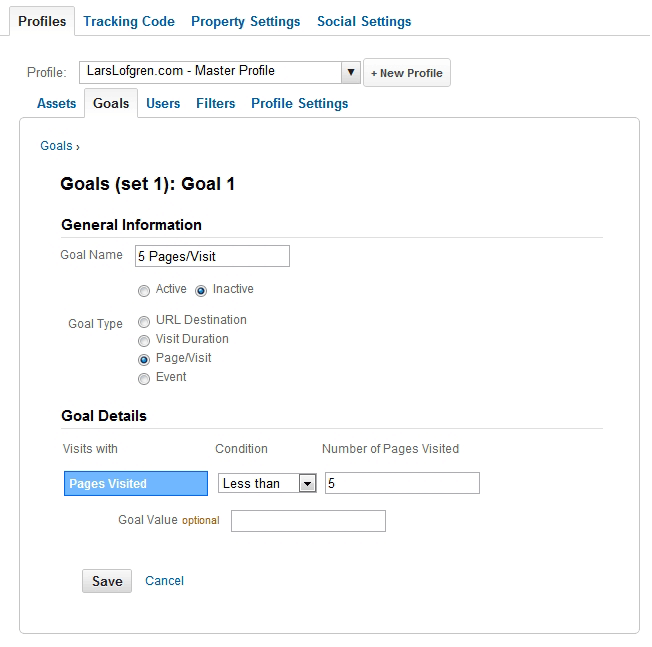Switch to the Filters sub-tab
The width and height of the screenshot is (652, 647).
click(x=215, y=103)
